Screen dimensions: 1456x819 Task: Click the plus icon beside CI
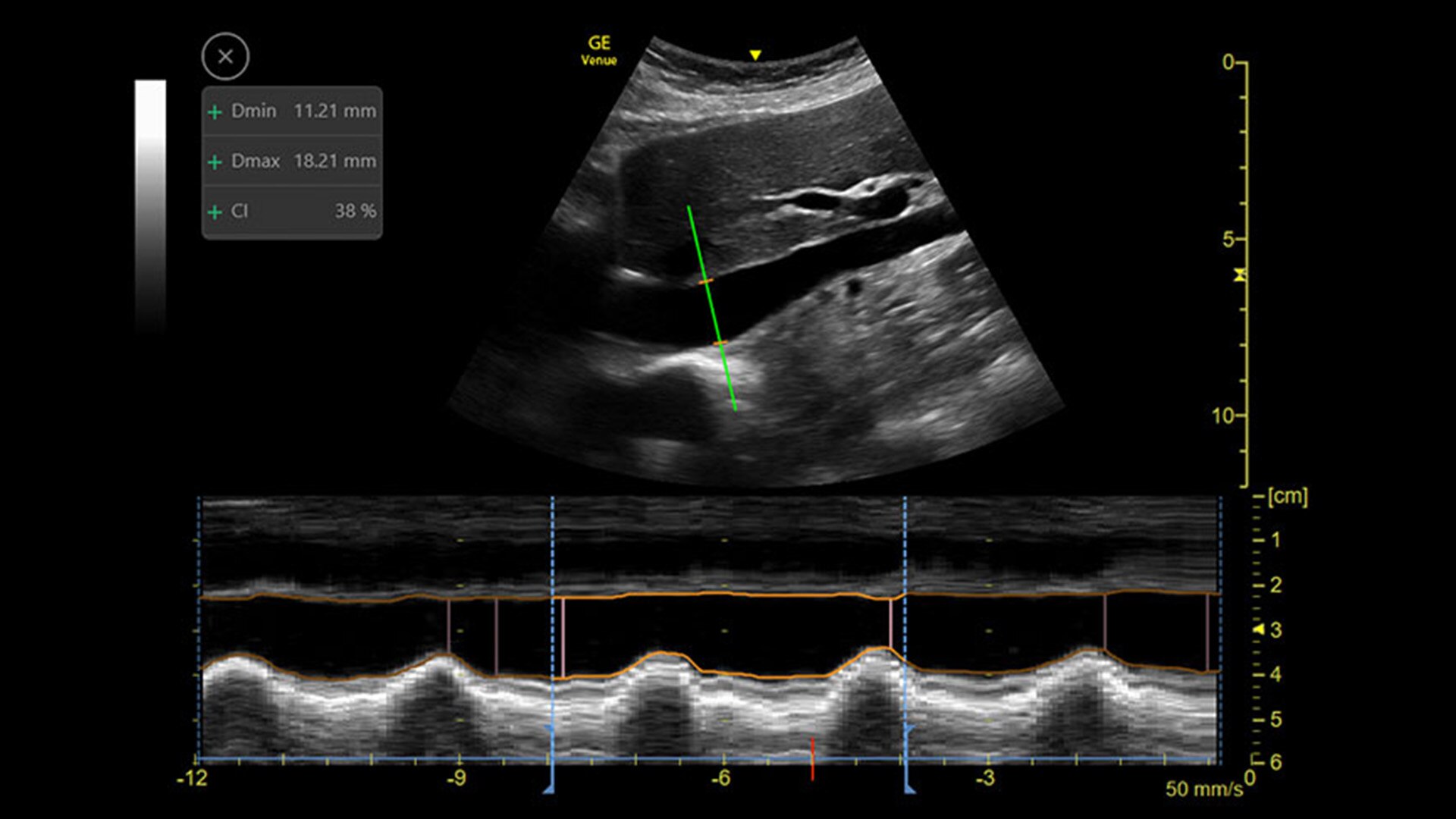tap(215, 212)
